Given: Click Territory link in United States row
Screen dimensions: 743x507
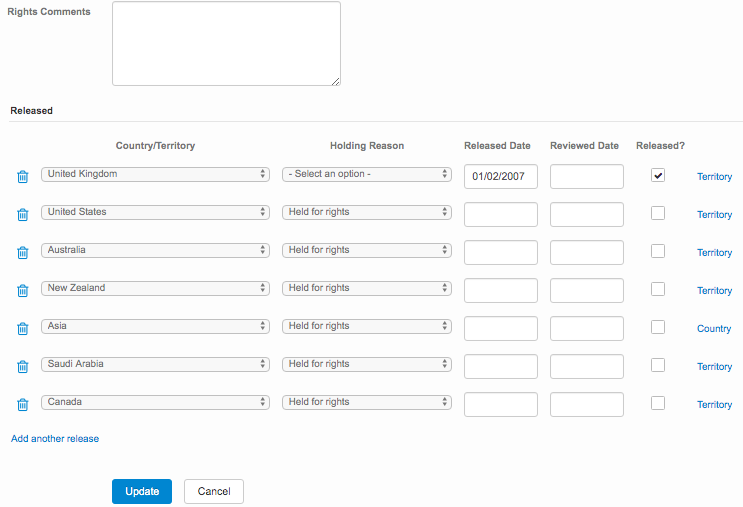Looking at the screenshot, I should point(714,215).
